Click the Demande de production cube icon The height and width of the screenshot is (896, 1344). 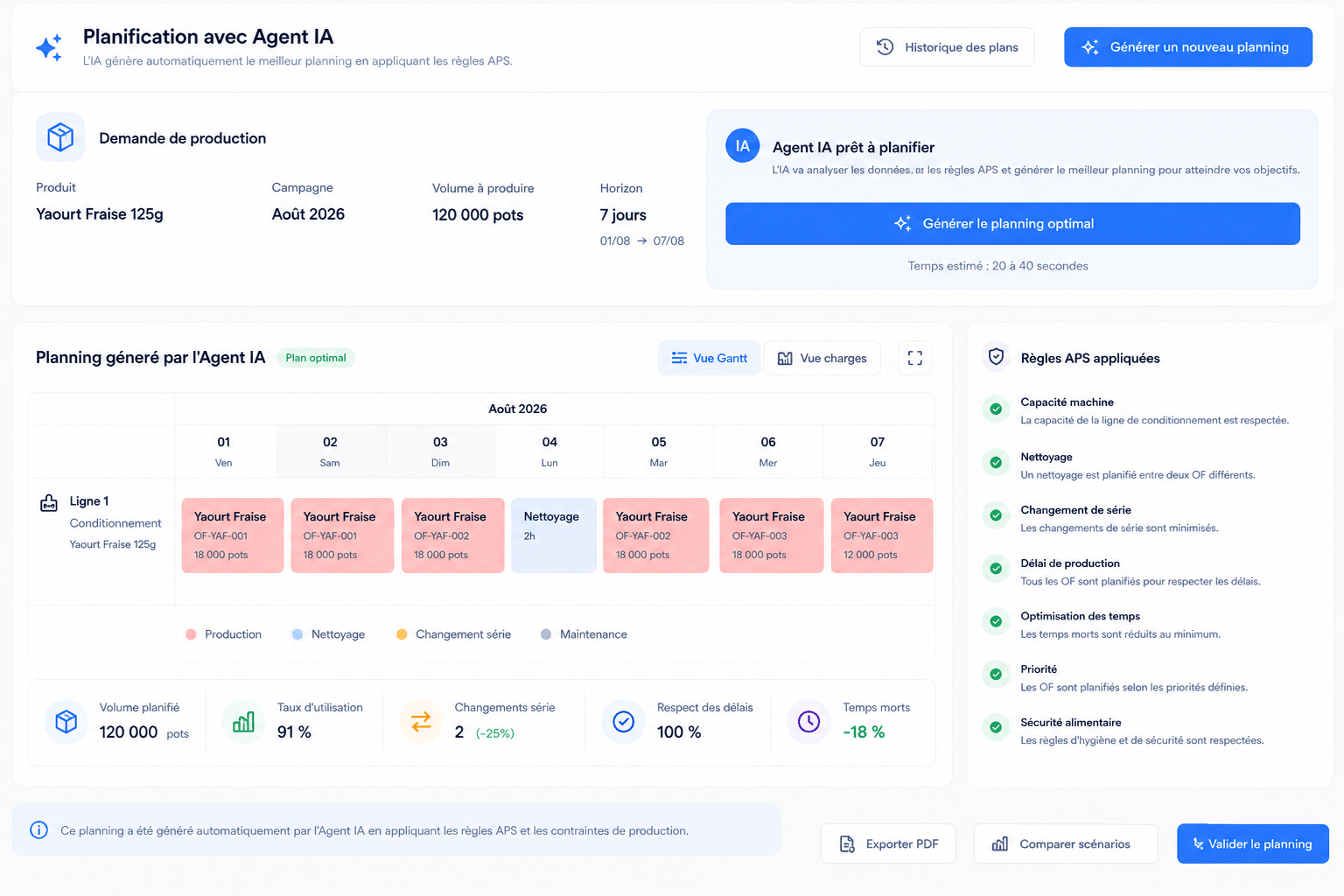tap(60, 137)
